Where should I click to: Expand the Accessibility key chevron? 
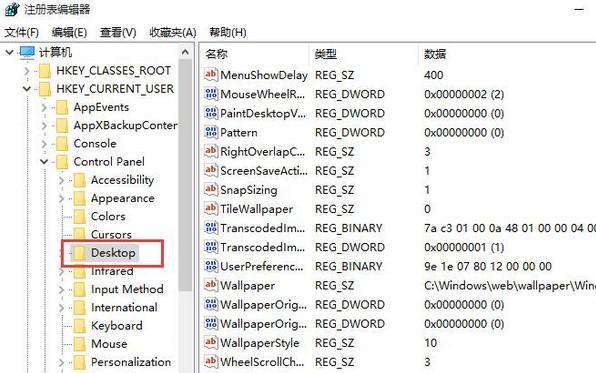[62, 180]
